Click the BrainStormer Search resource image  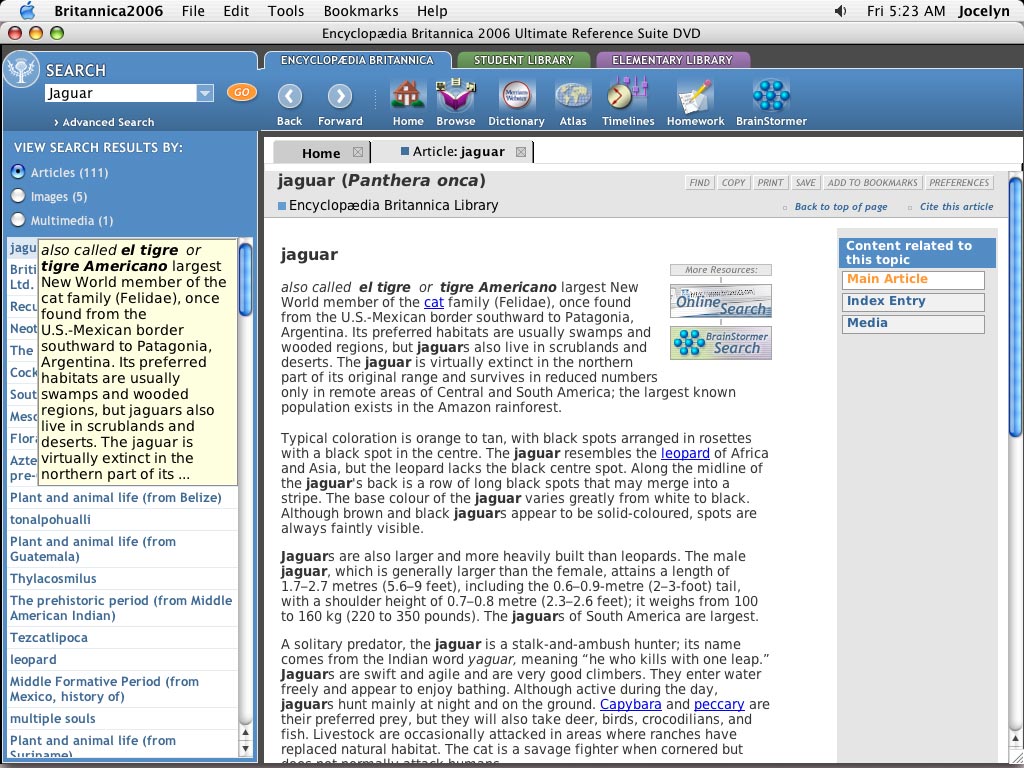pos(721,343)
